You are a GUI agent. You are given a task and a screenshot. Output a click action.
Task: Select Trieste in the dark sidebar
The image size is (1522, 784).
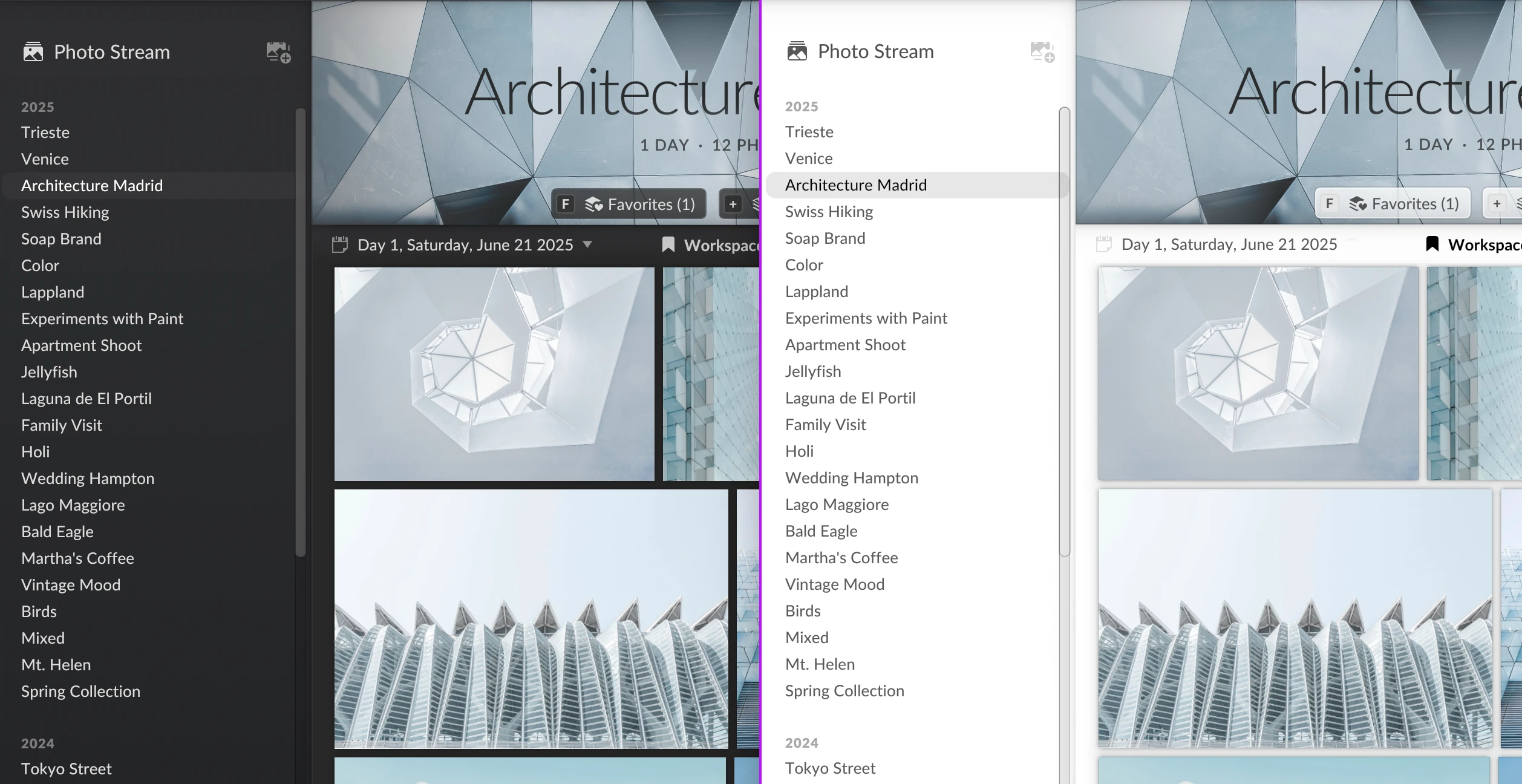pos(45,132)
